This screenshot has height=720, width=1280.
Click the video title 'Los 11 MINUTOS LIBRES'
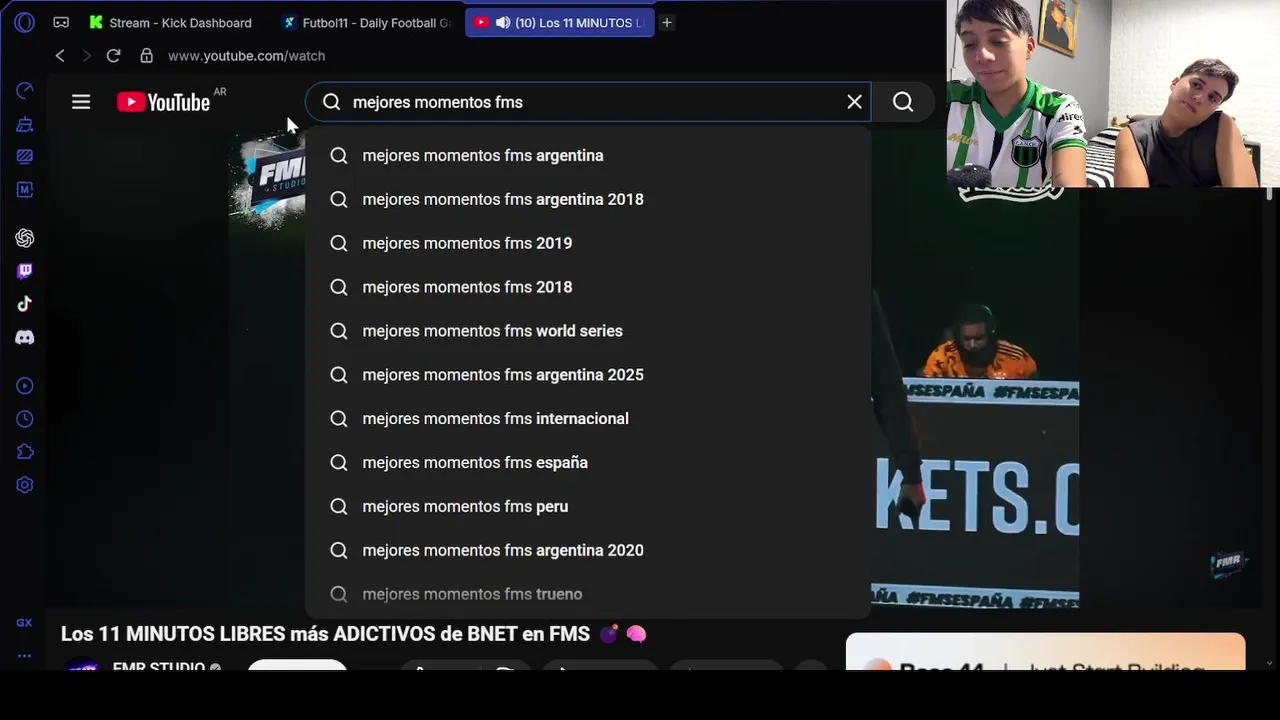tap(353, 634)
